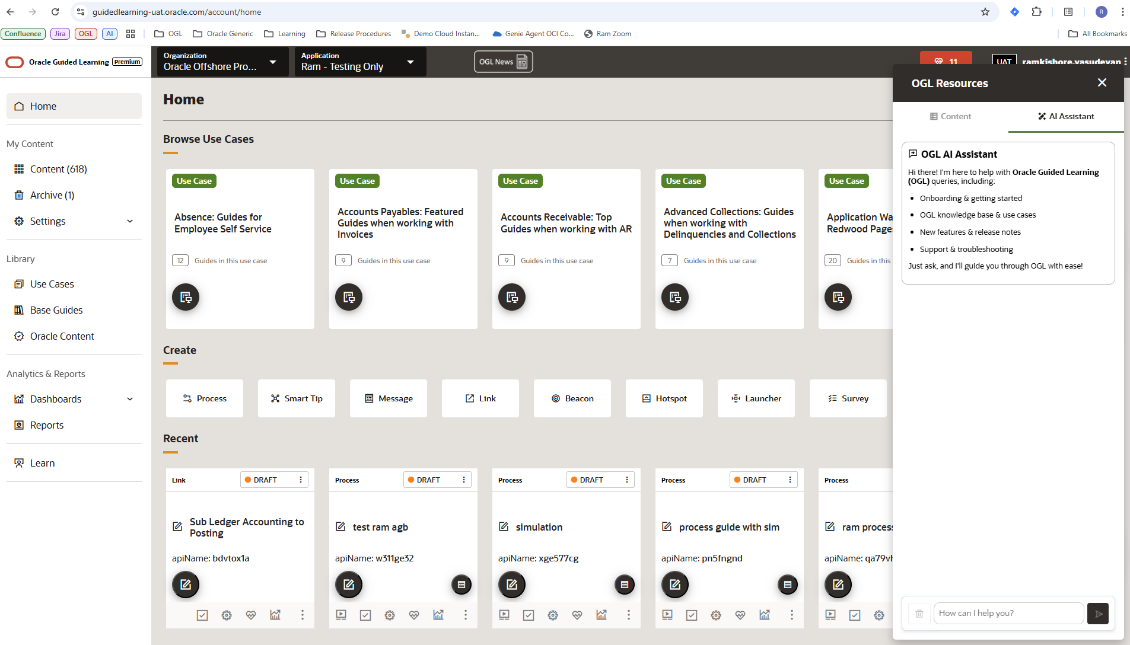Open DRAFT status menu on test ram agb card
This screenshot has width=1130, height=645.
[x=437, y=480]
